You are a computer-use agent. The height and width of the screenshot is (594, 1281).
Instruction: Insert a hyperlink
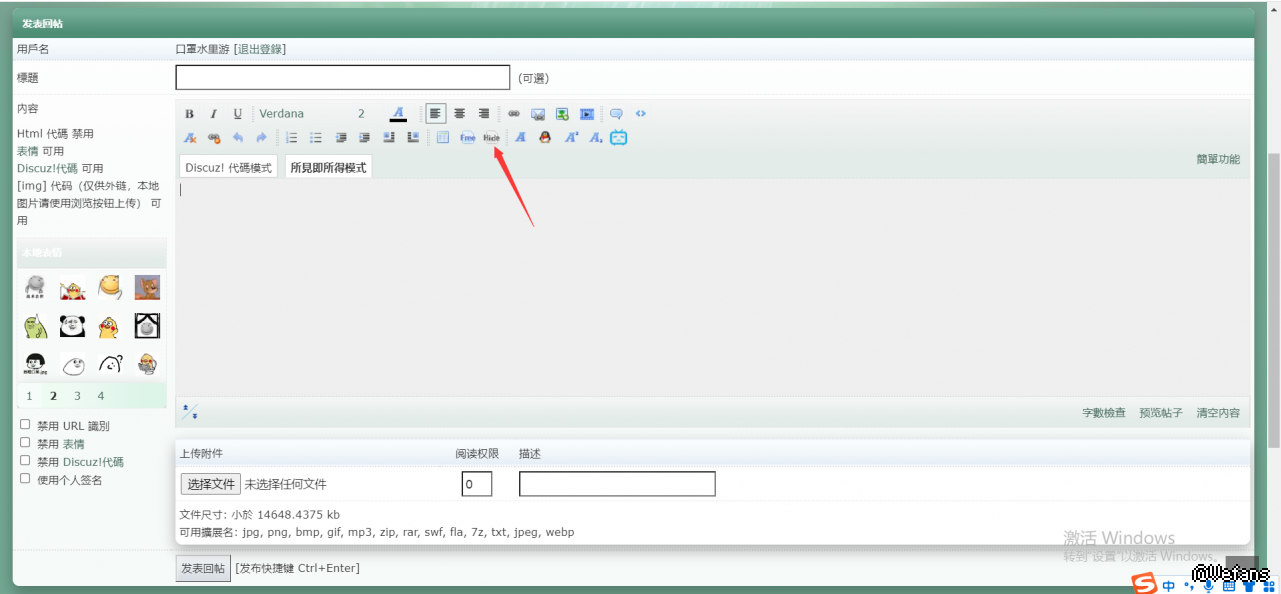514,114
